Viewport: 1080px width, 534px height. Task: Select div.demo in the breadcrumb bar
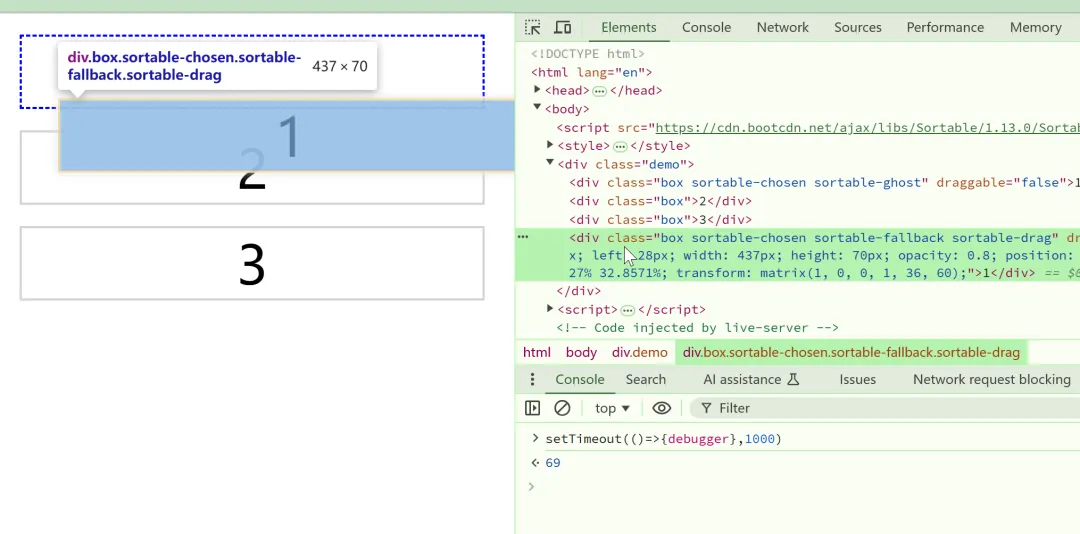(639, 352)
